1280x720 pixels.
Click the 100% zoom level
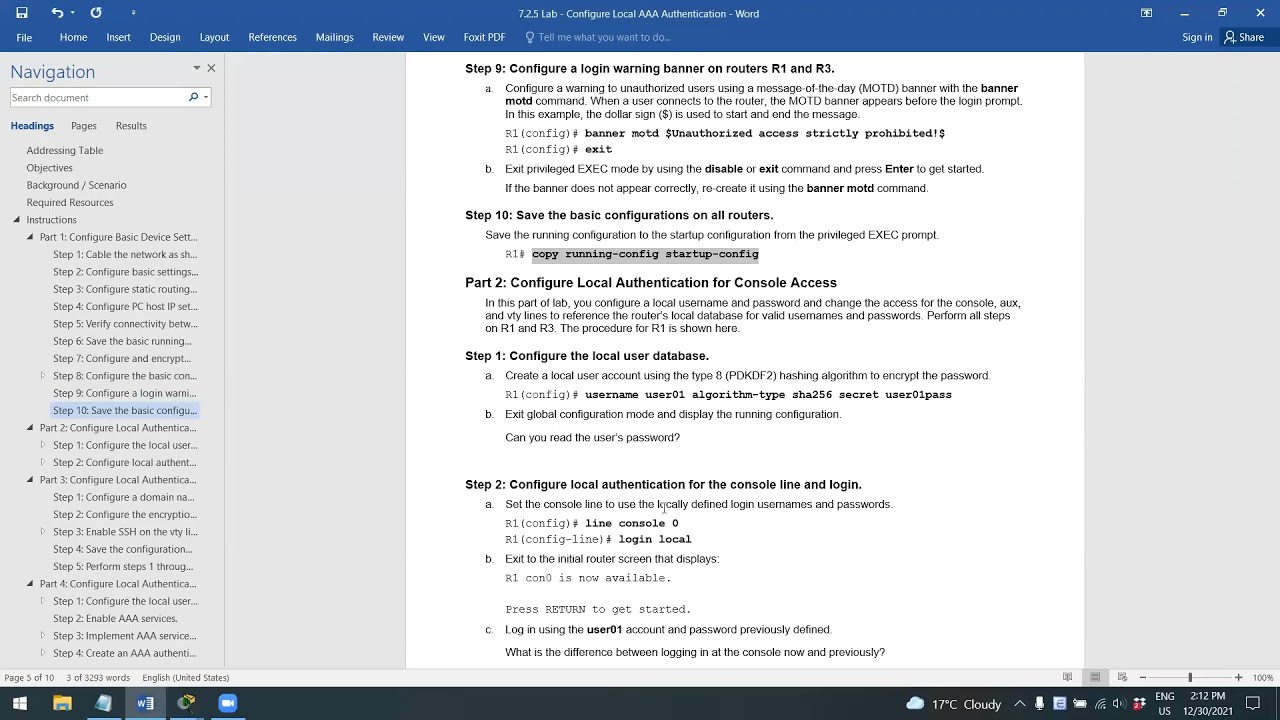point(1263,678)
